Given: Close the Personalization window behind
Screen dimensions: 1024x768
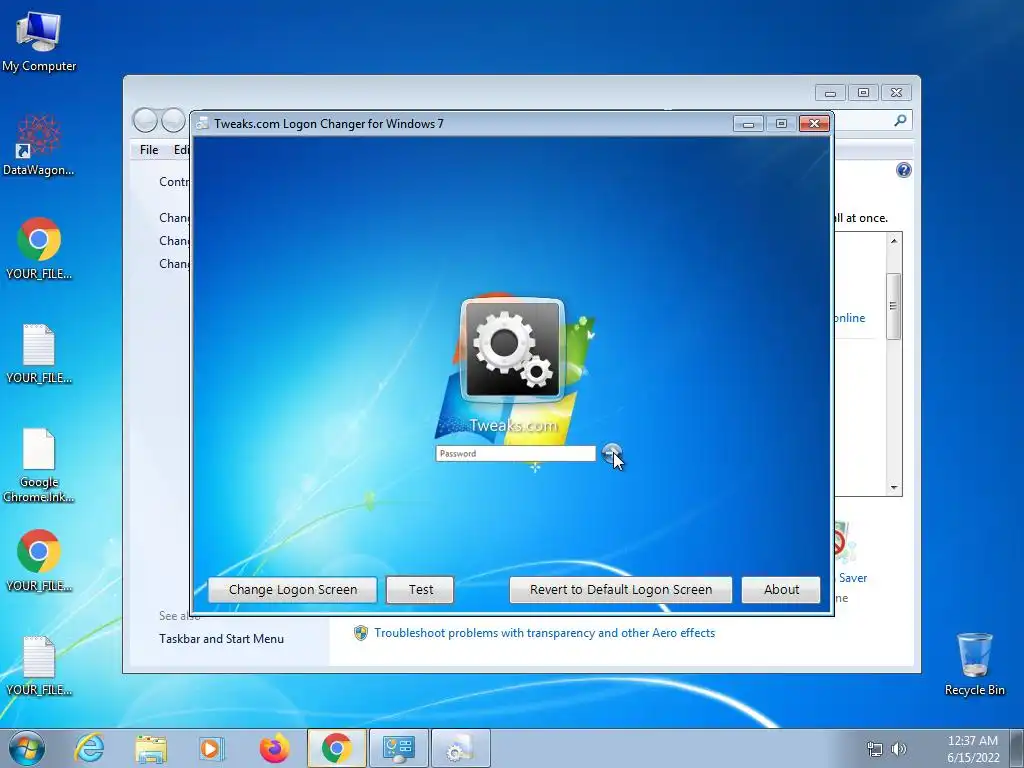Looking at the screenshot, I should (x=897, y=93).
